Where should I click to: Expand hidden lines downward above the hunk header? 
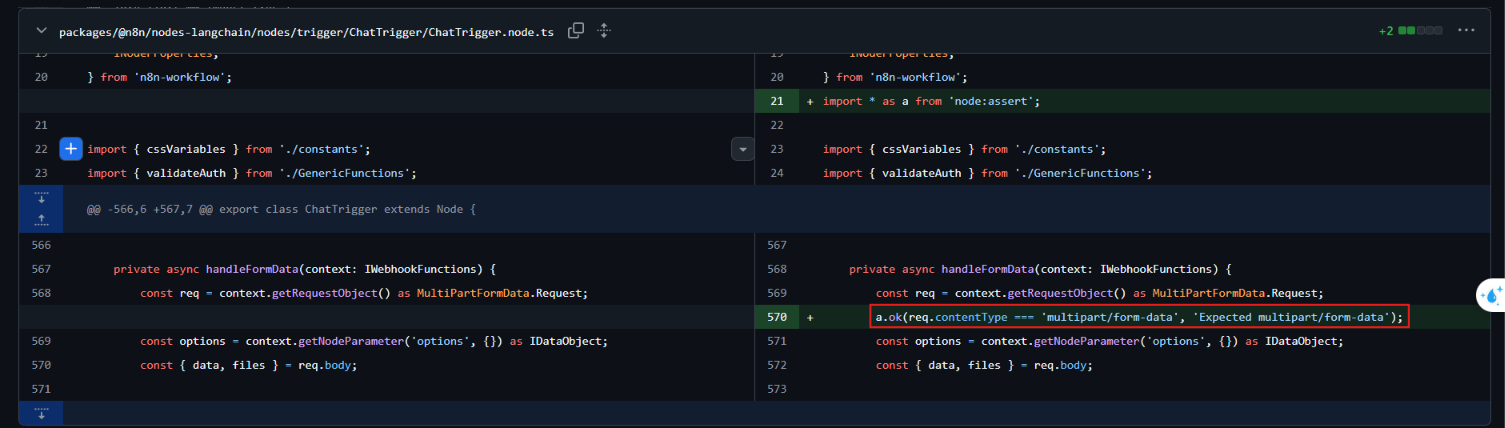click(41, 197)
